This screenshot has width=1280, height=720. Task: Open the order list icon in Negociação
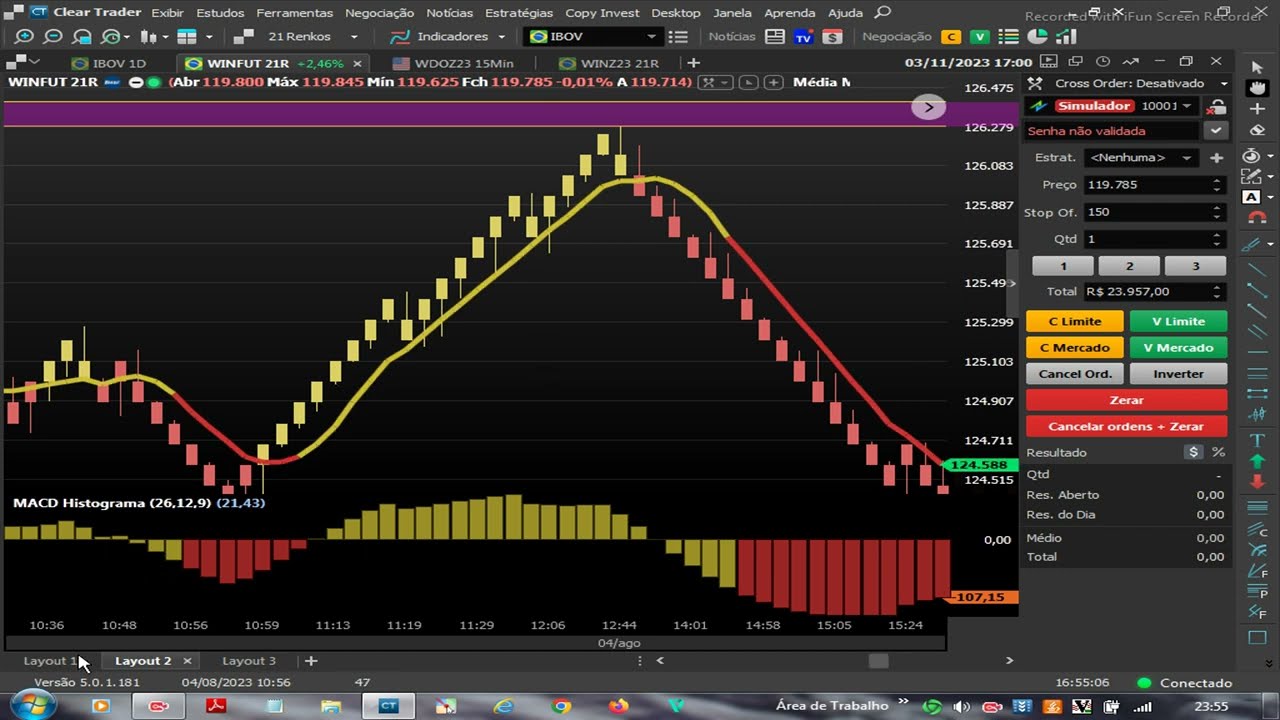[1009, 36]
